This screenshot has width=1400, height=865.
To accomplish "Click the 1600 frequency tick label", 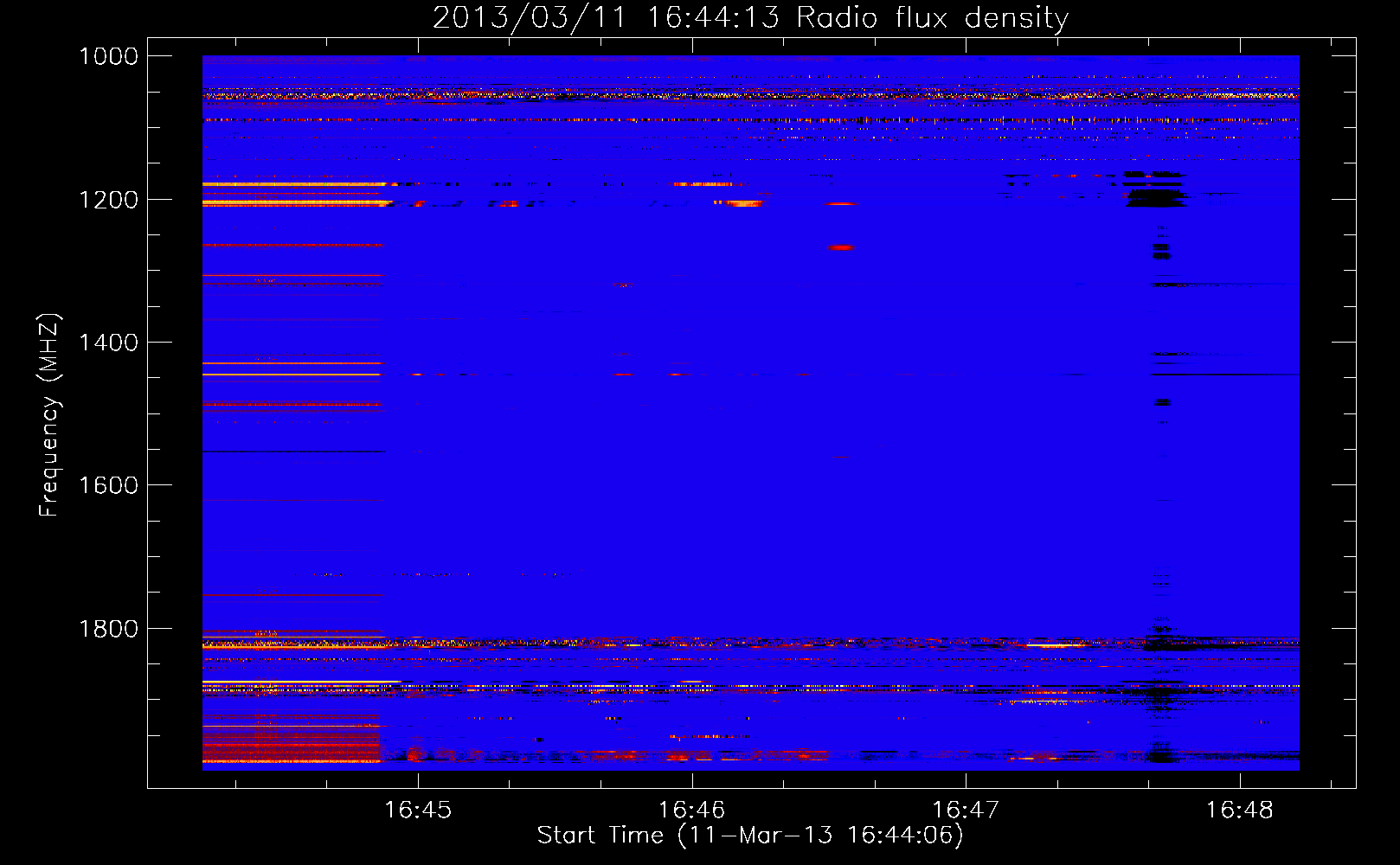I will click(108, 485).
